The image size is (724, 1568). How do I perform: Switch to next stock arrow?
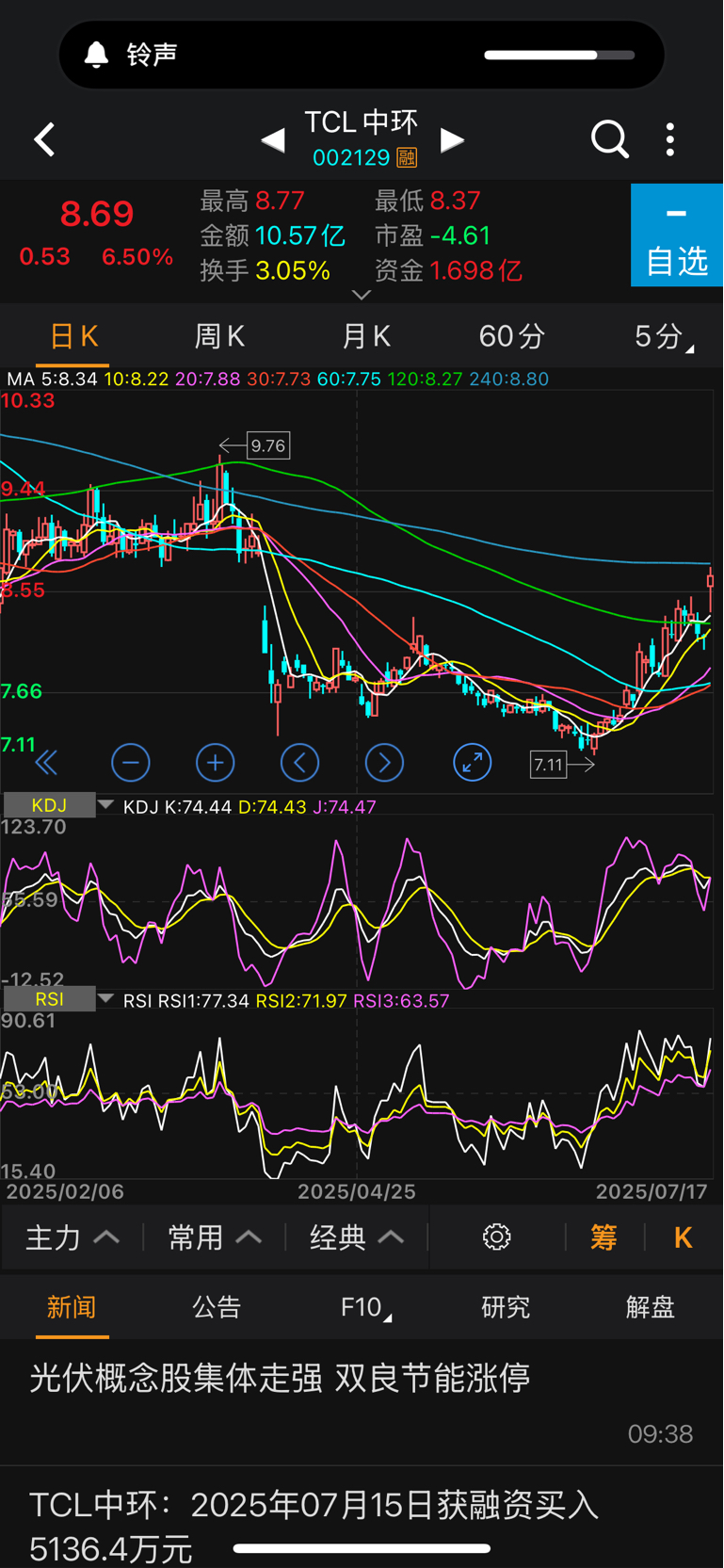(x=452, y=140)
